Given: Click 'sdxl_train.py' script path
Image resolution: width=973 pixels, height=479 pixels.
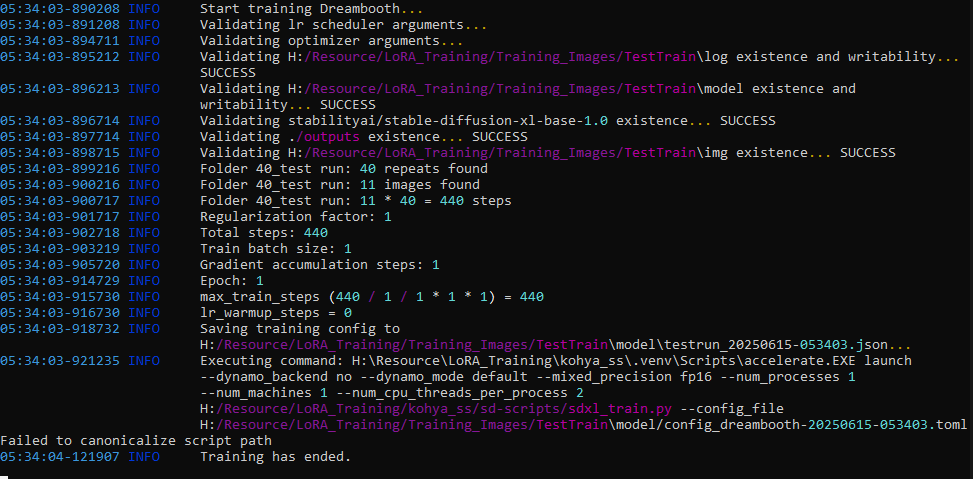Looking at the screenshot, I should [621, 408].
